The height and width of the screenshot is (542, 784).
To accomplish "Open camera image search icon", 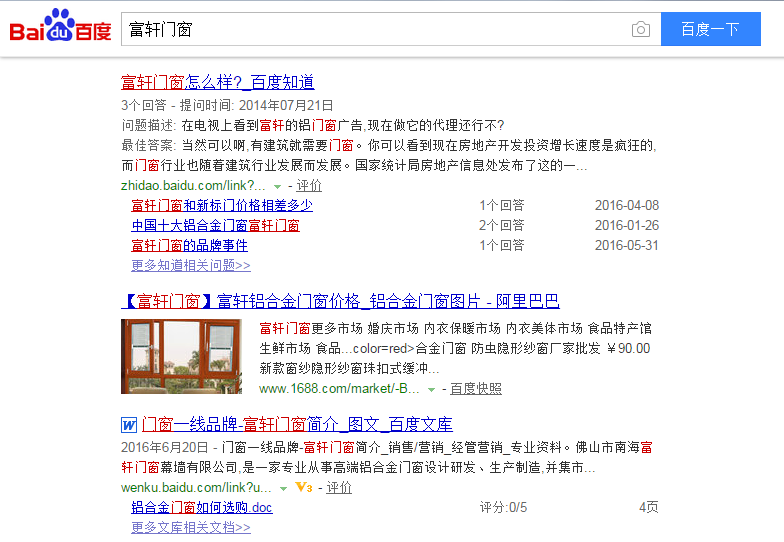I will point(640,30).
